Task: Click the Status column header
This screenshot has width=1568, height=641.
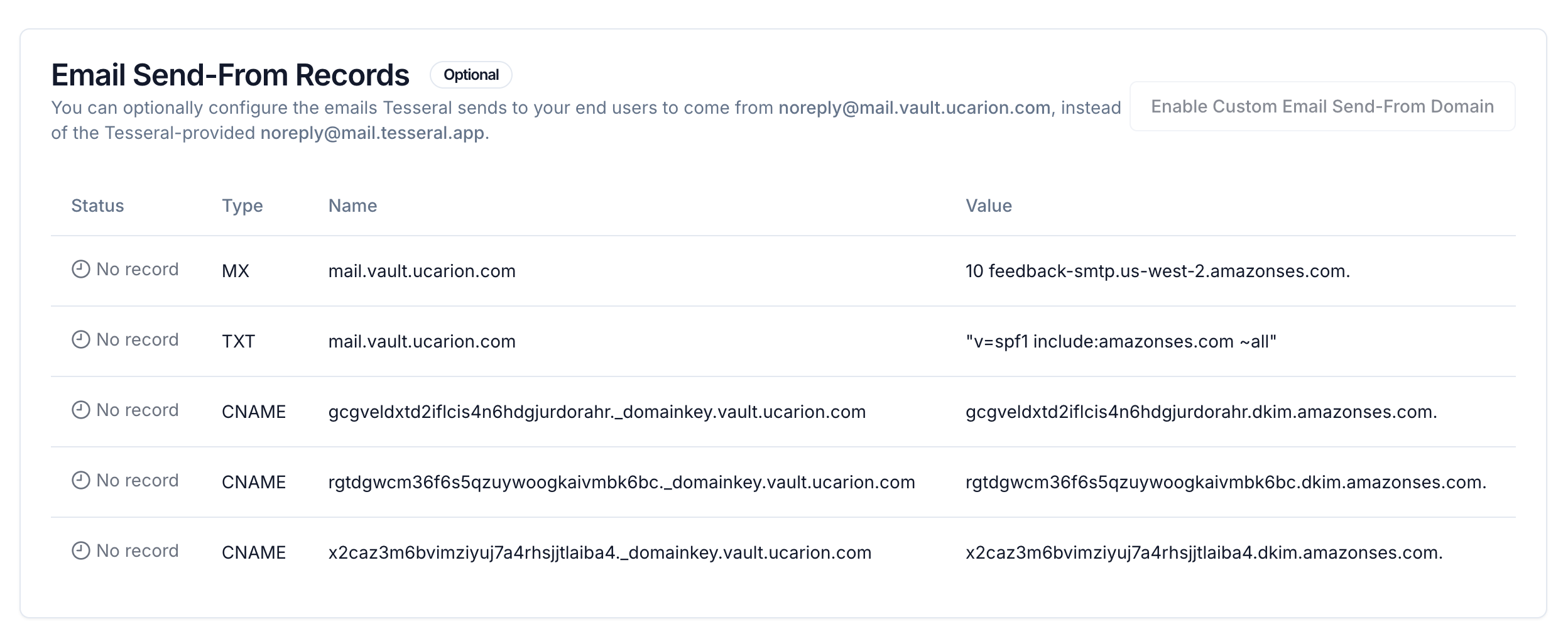Action: tap(97, 205)
